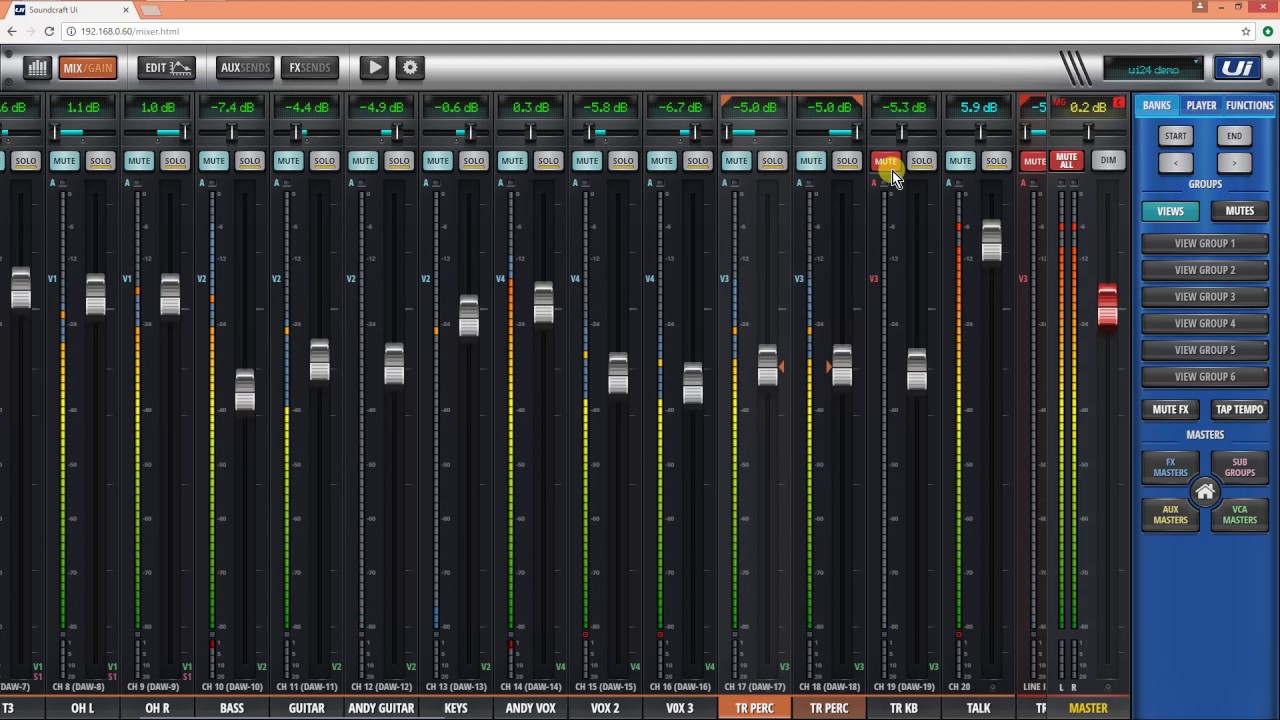Select the MUTES groups tab
Image resolution: width=1280 pixels, height=720 pixels.
tap(1239, 211)
